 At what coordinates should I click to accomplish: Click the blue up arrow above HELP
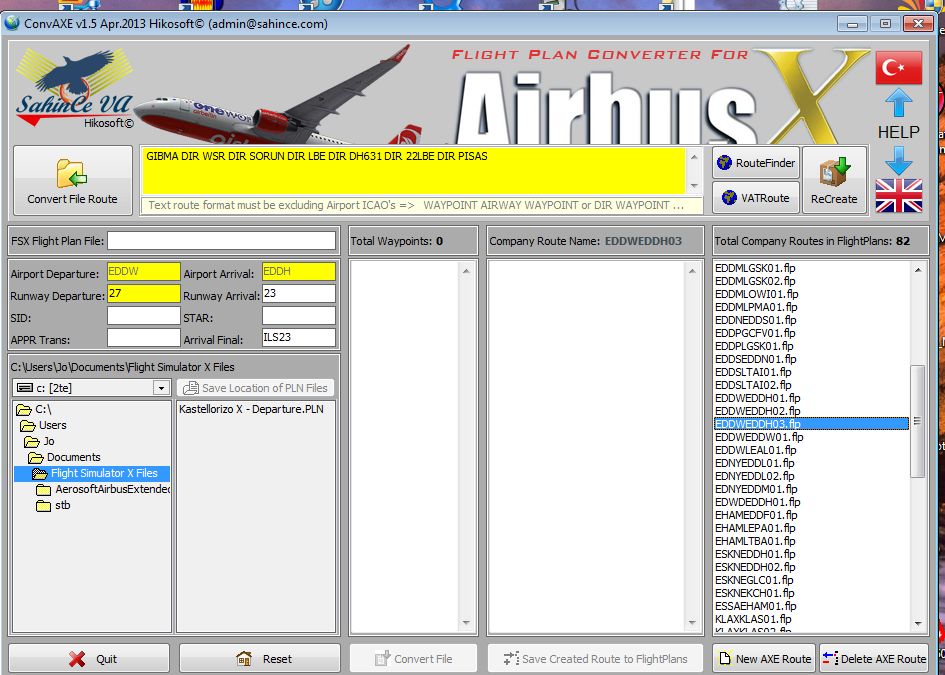(x=899, y=102)
